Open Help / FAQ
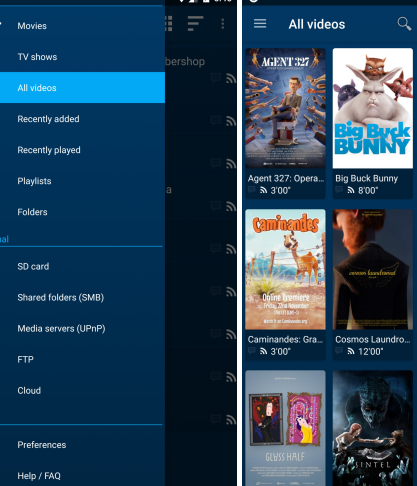The height and width of the screenshot is (486, 417). [x=39, y=476]
